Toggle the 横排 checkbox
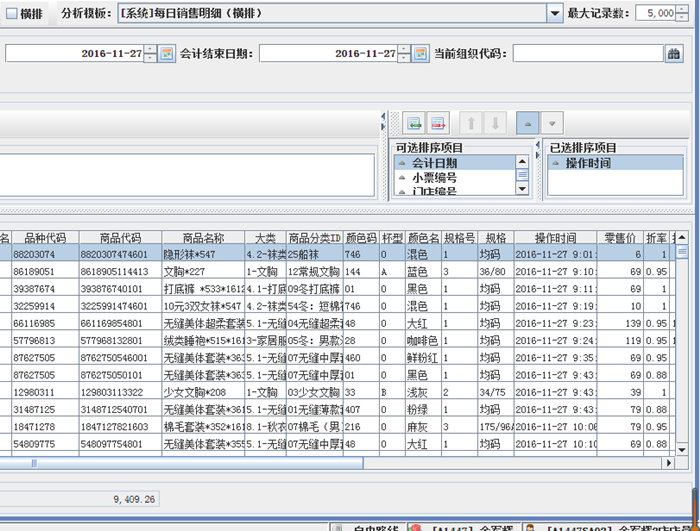700x531 pixels. [x=11, y=14]
